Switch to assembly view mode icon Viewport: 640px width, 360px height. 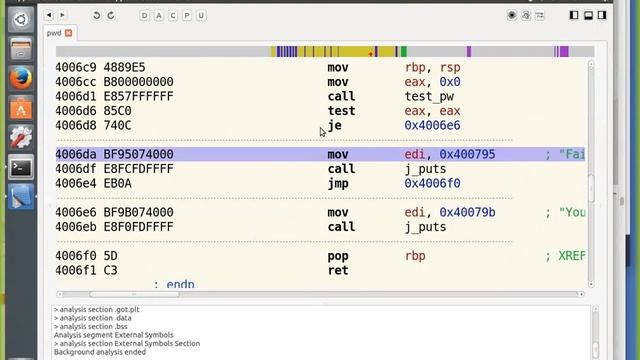point(511,16)
